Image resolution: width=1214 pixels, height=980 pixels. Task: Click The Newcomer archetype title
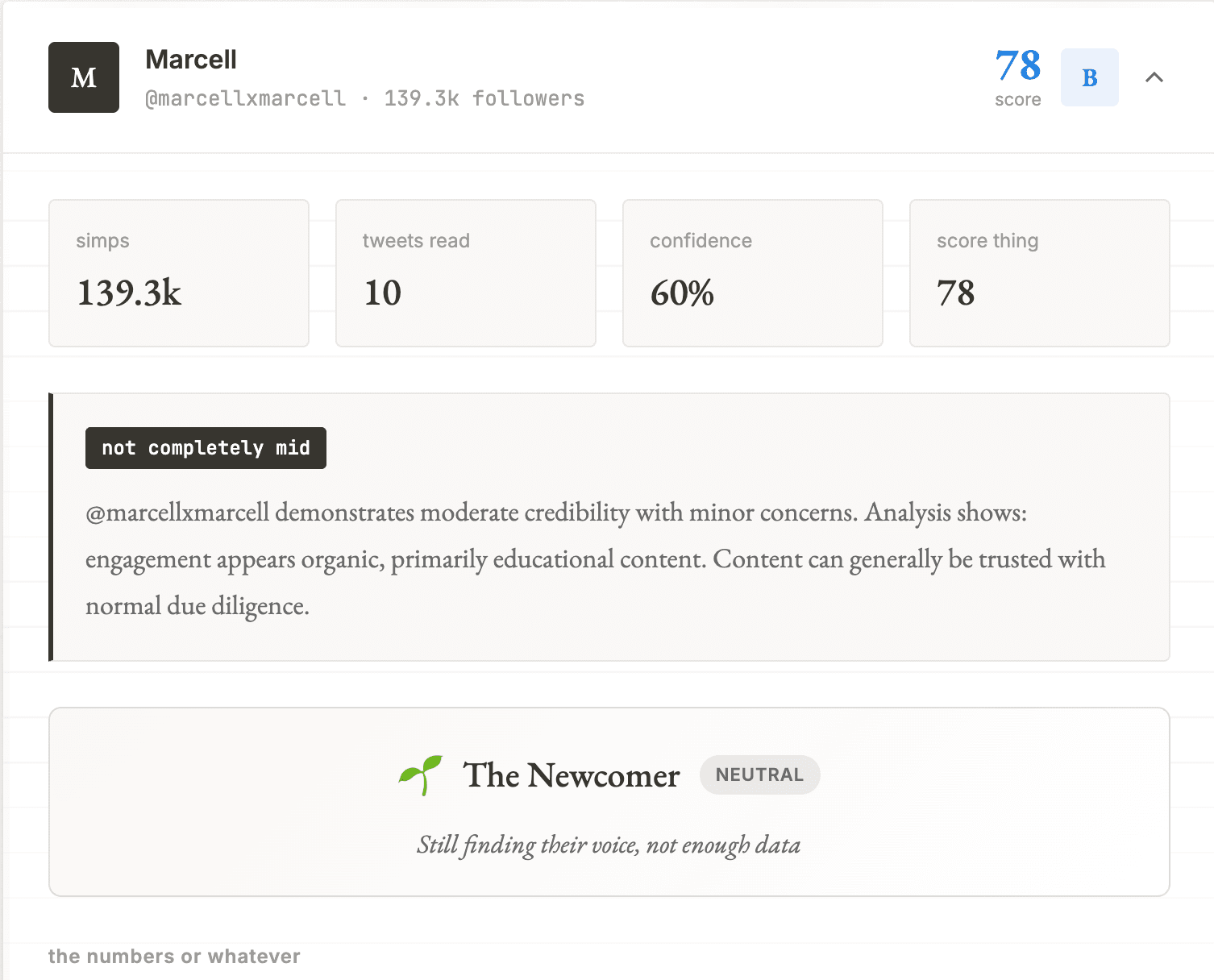pos(572,775)
